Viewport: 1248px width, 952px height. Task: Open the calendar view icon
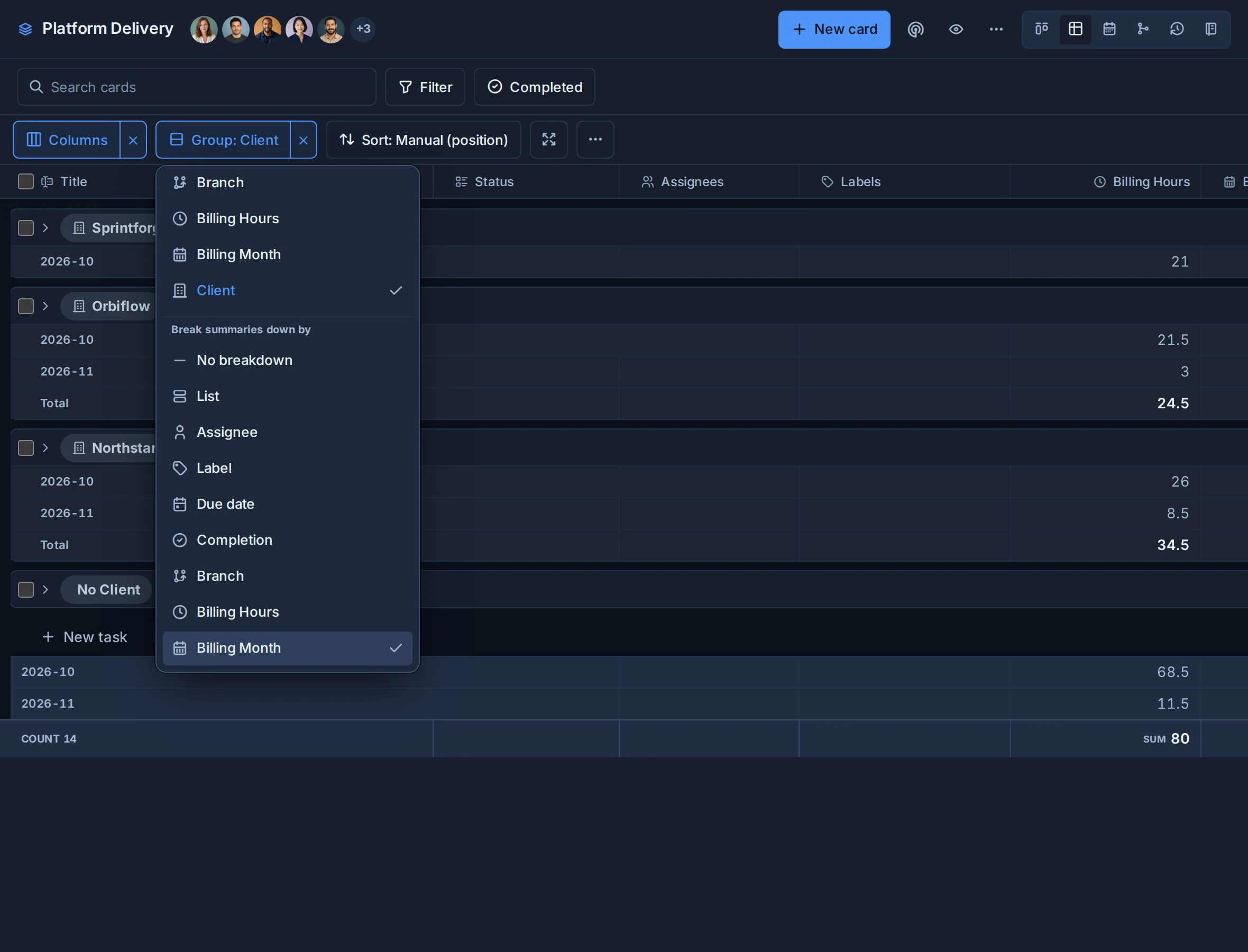click(1109, 29)
